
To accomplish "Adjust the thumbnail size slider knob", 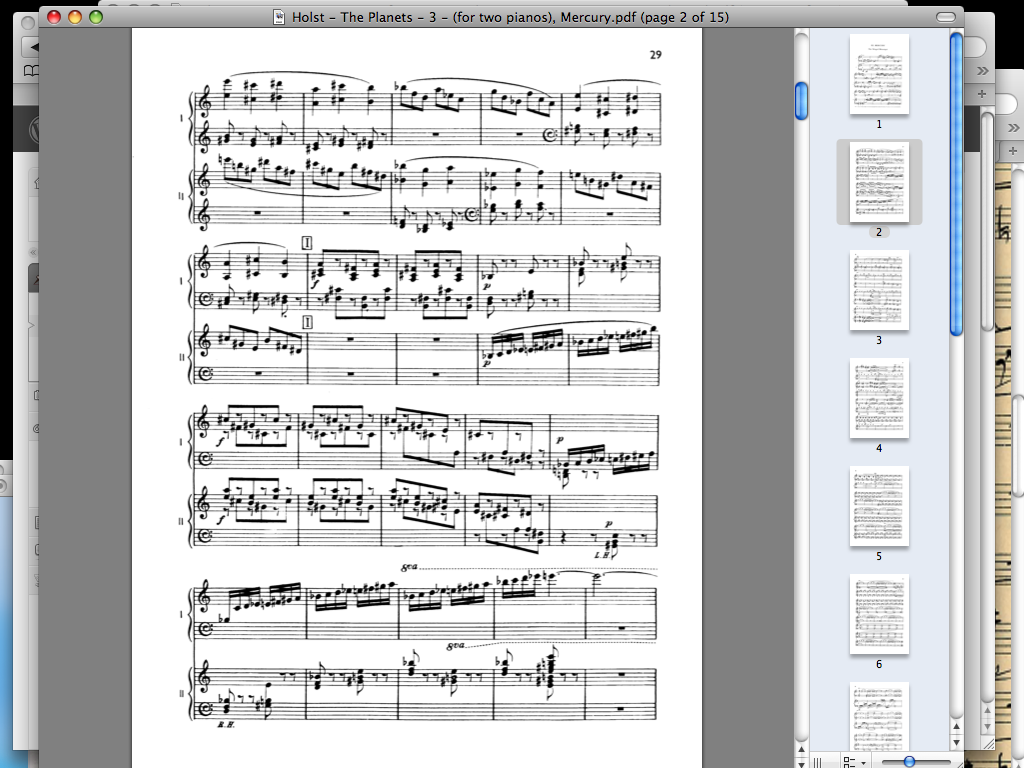I will click(x=908, y=761).
